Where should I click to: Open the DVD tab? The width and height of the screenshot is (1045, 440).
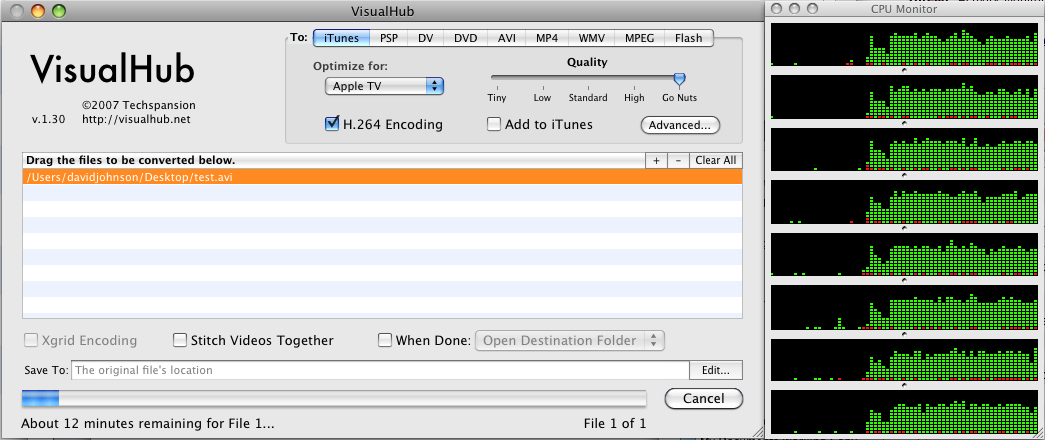(465, 38)
